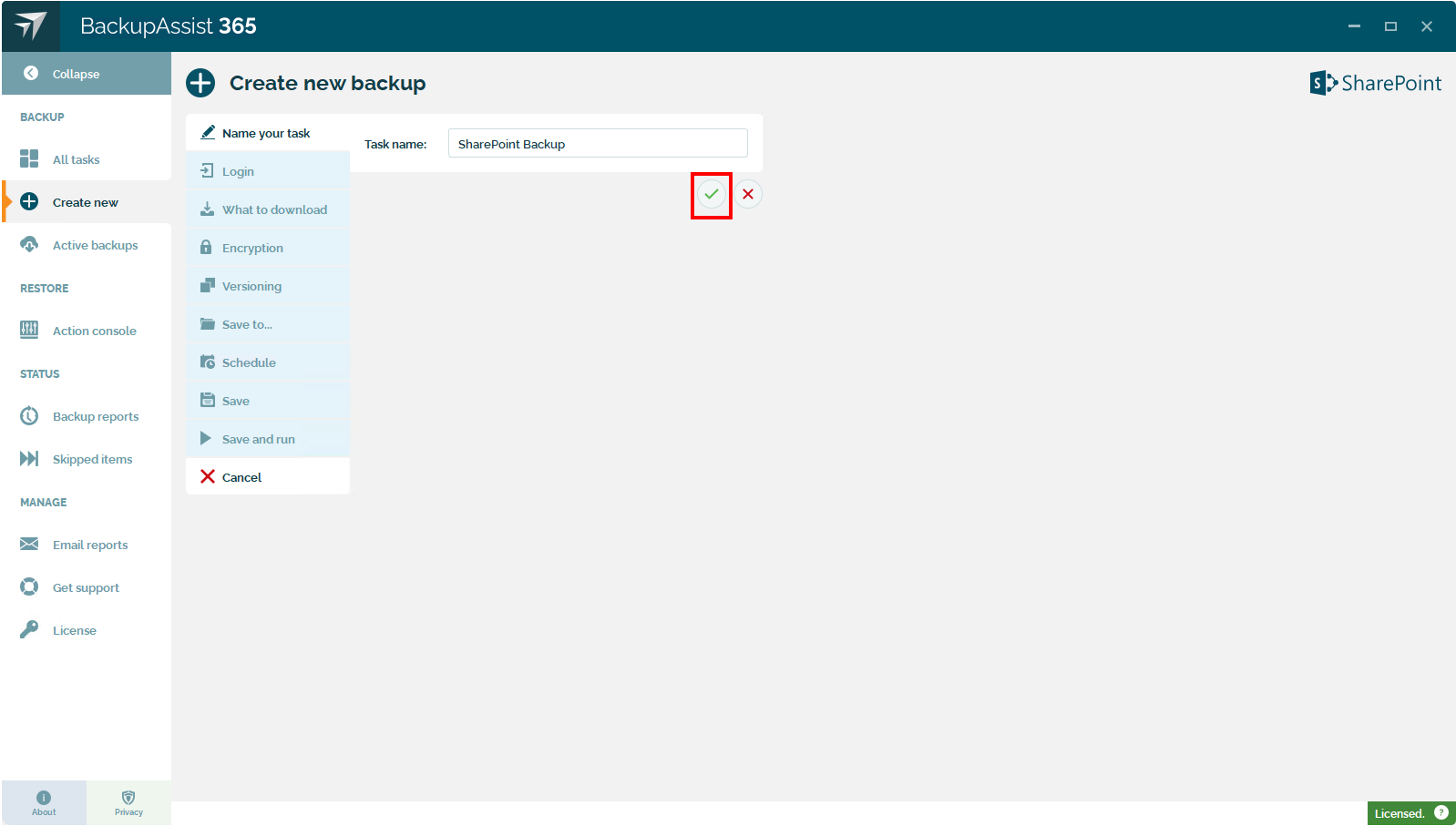
Task: Focus the Task name input field
Action: coord(598,144)
